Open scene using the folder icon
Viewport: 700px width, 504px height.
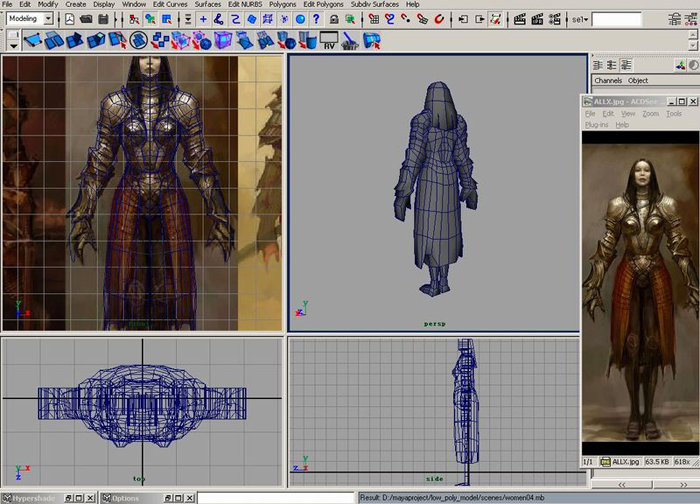click(x=85, y=19)
